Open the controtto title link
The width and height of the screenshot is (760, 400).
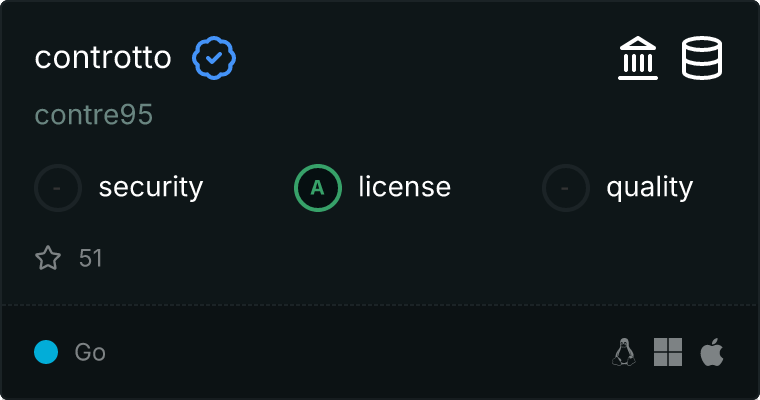[x=103, y=58]
